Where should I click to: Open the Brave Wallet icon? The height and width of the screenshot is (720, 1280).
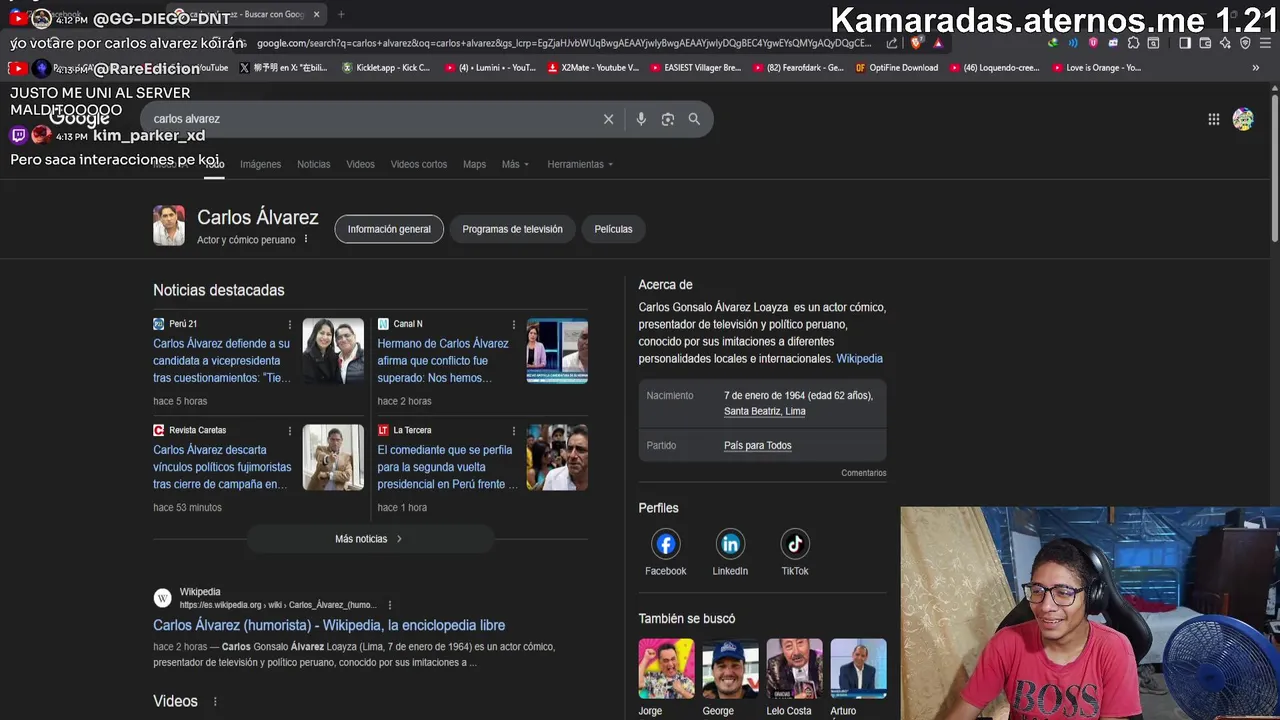coord(1205,43)
